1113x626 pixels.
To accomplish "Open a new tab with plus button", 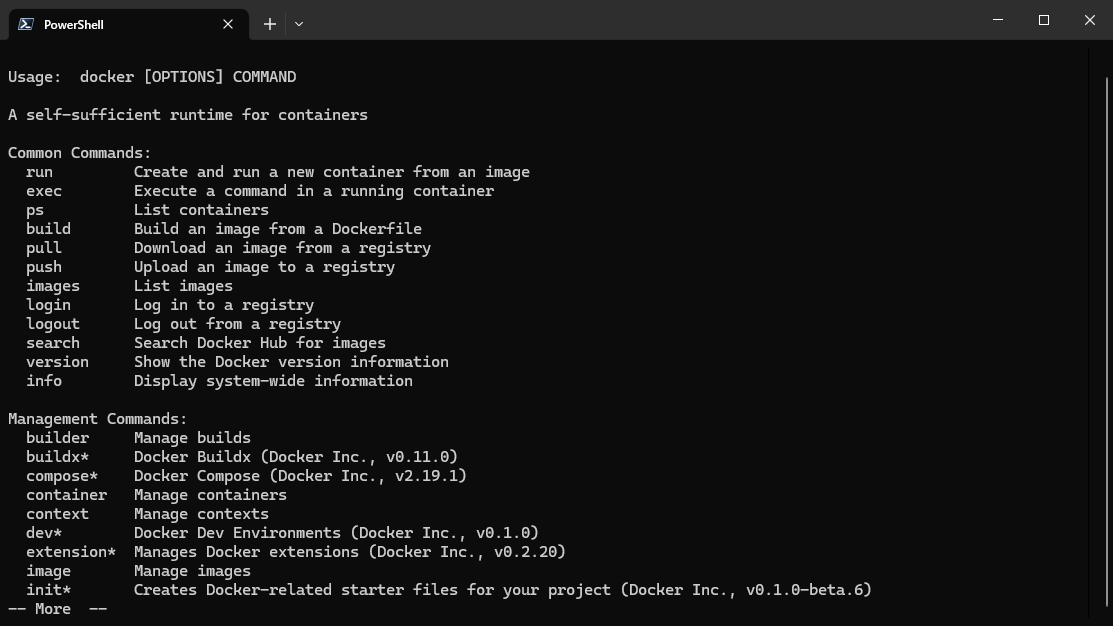I will click(270, 24).
